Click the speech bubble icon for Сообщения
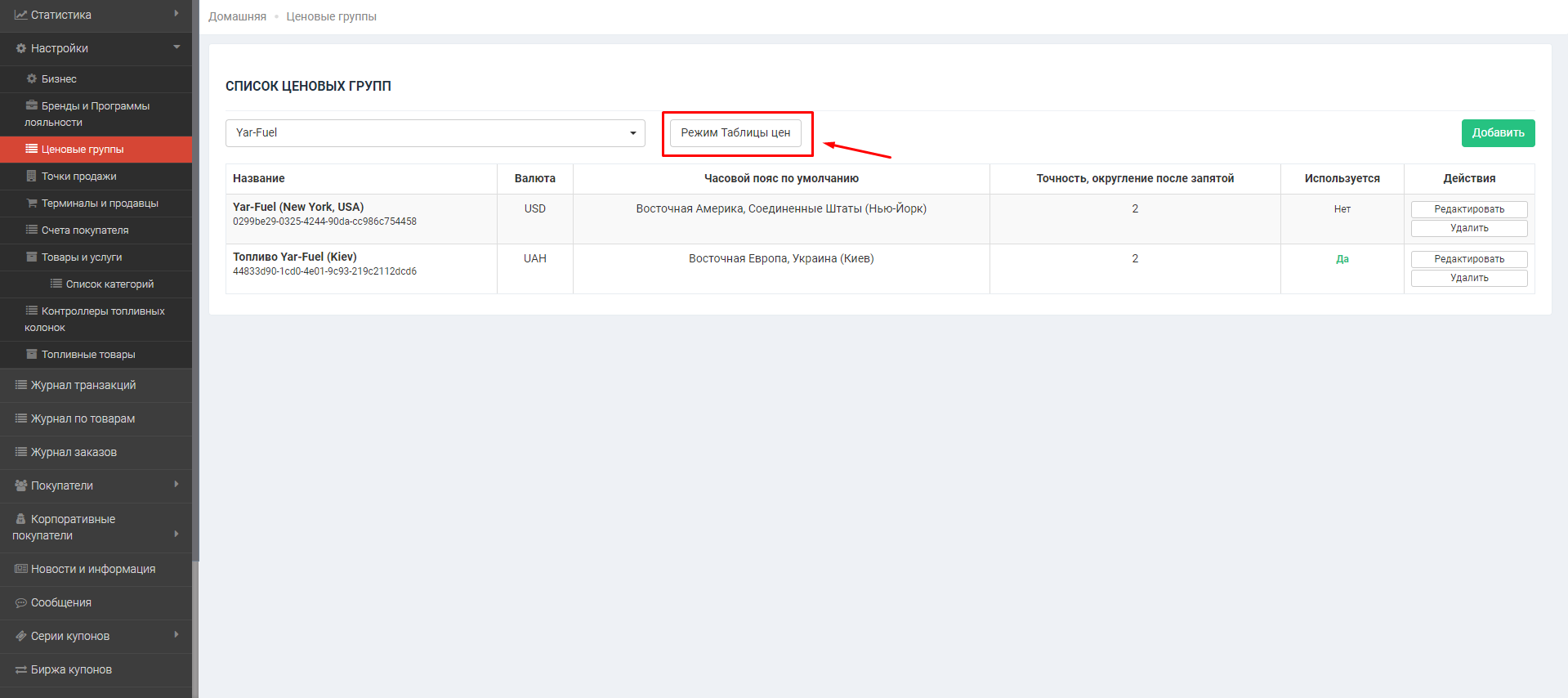The width and height of the screenshot is (1568, 698). pos(21,602)
